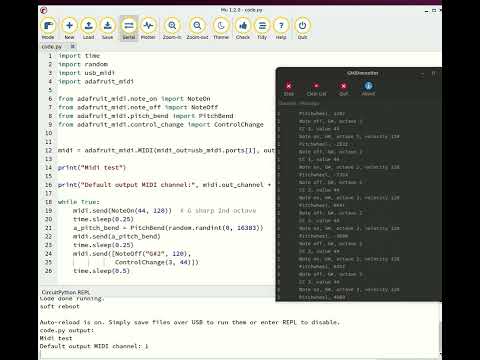Click line 2 'import random'
The image size is (480, 360).
[x=83, y=64]
